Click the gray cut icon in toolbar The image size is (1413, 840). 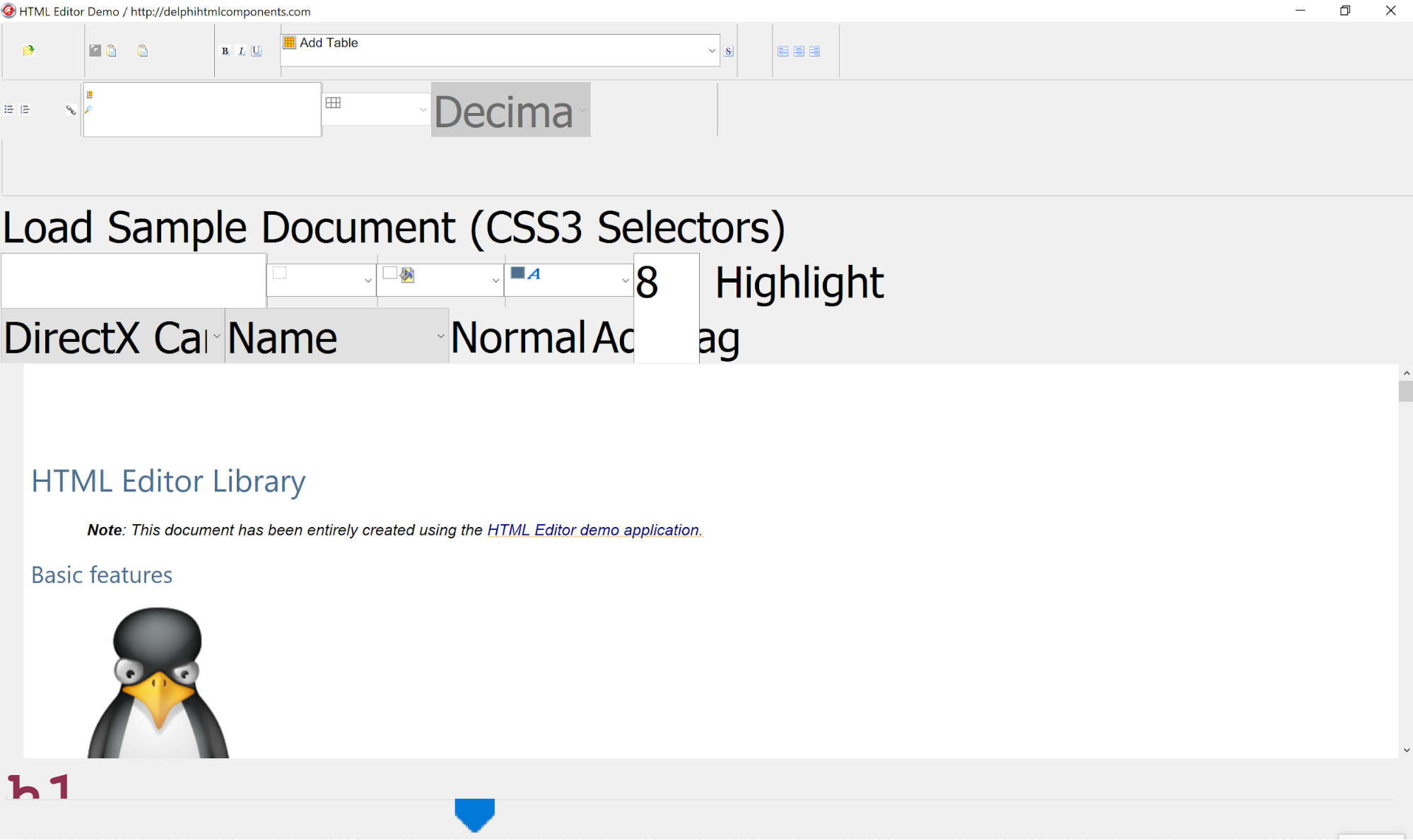pyautogui.click(x=95, y=50)
